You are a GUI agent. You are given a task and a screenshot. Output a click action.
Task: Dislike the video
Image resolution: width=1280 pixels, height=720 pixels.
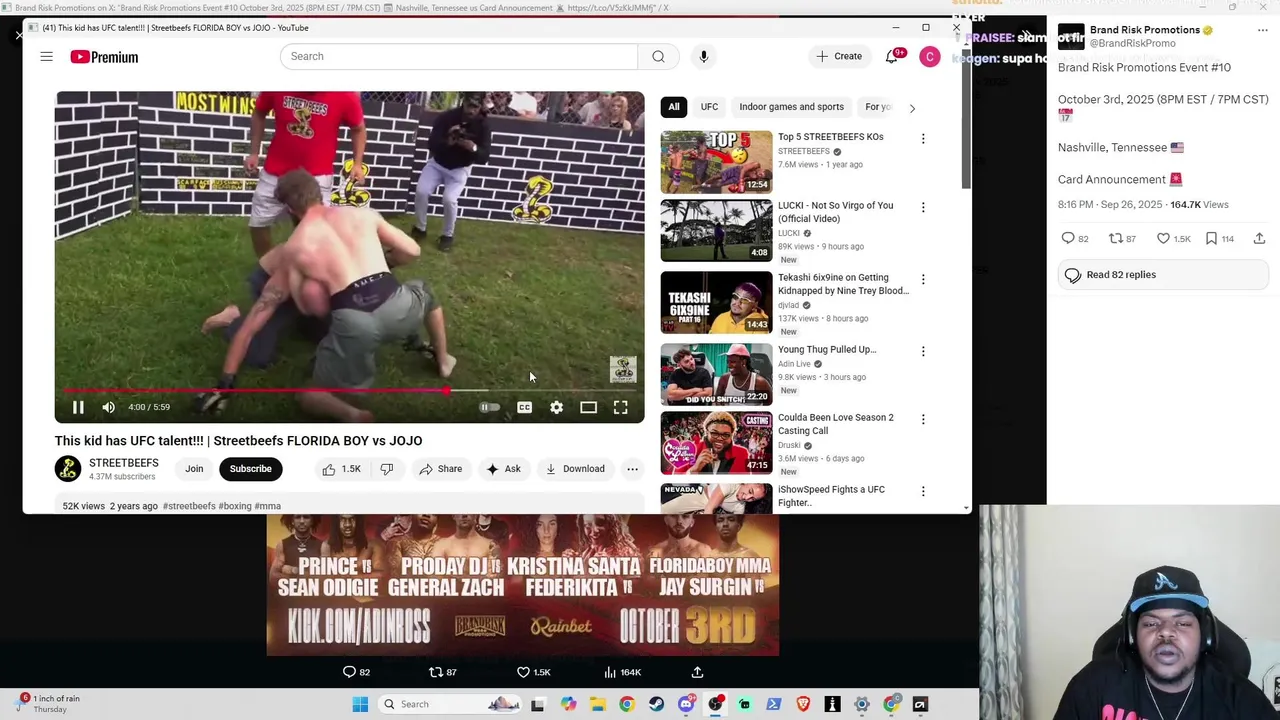pyautogui.click(x=387, y=468)
